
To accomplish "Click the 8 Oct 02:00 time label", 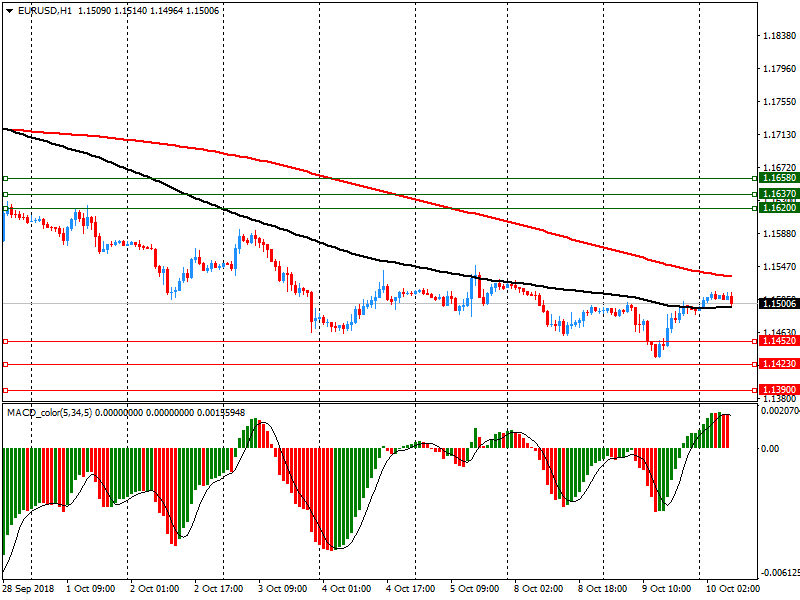I will click(538, 590).
